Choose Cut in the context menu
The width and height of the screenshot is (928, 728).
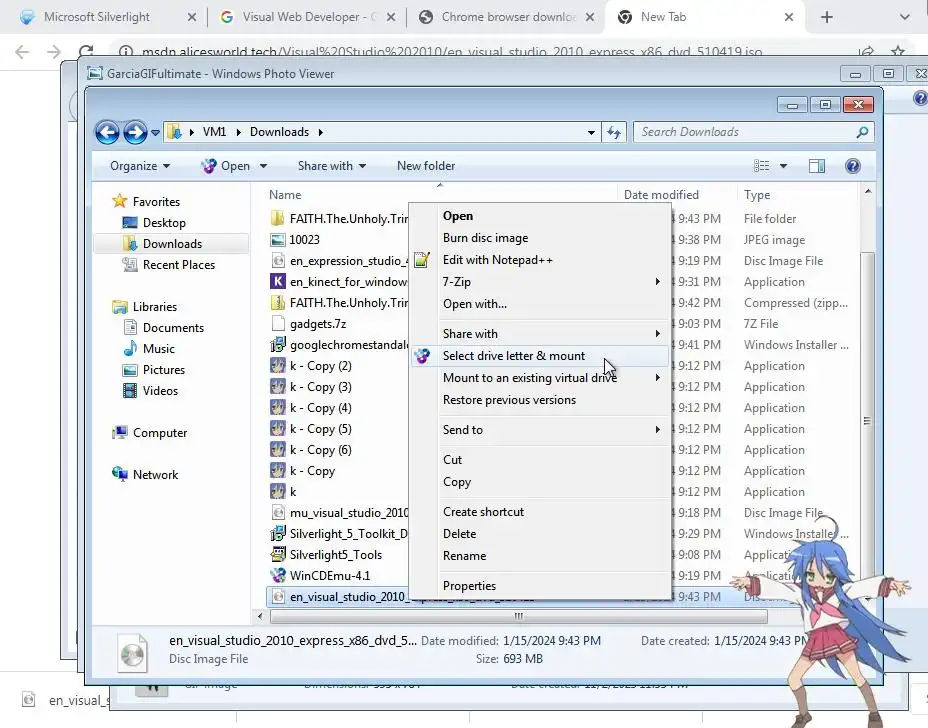(x=540, y=460)
